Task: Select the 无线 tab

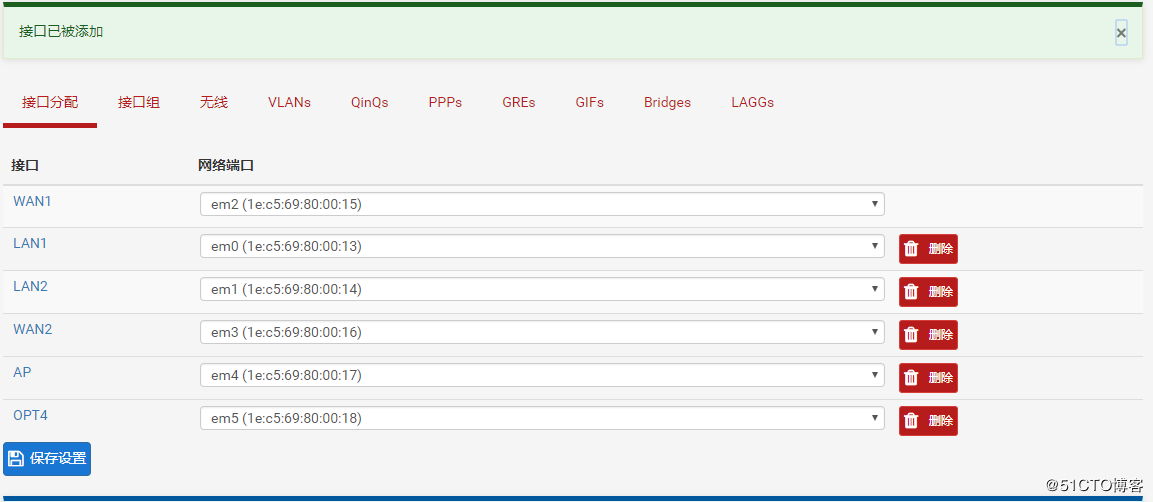Action: coord(213,103)
